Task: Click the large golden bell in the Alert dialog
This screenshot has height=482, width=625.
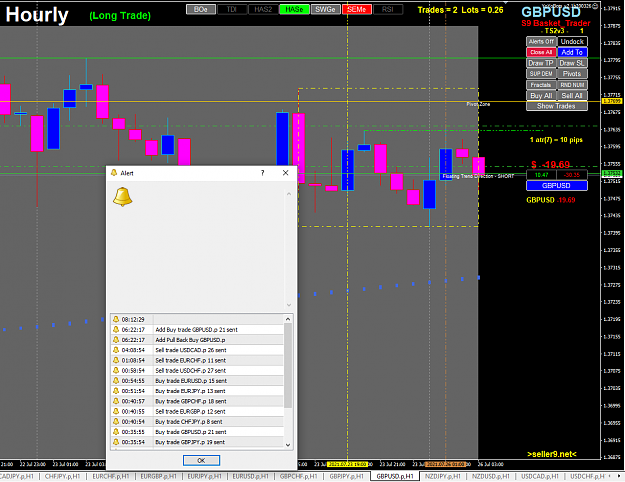Action: (x=122, y=197)
